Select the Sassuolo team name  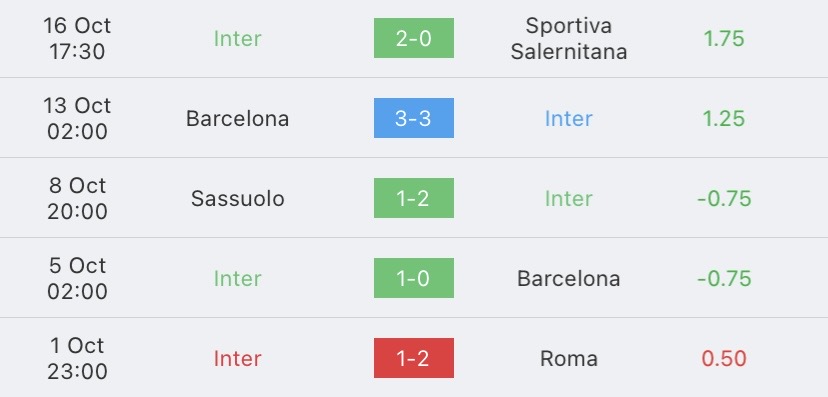pyautogui.click(x=237, y=198)
